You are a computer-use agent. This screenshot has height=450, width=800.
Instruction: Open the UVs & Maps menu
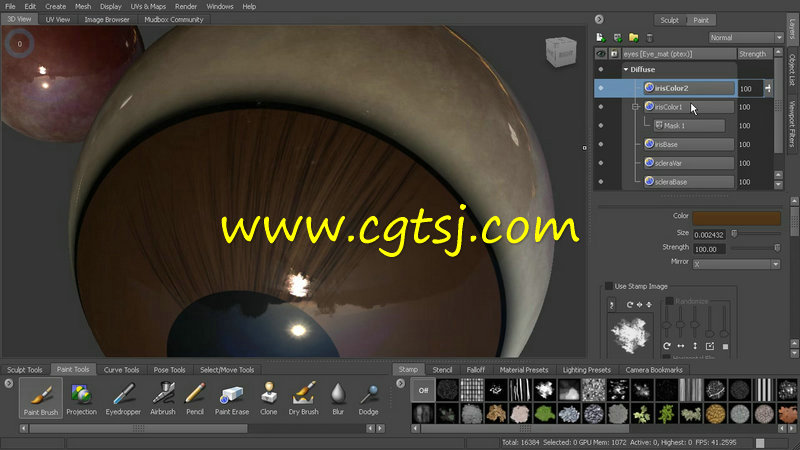(148, 7)
